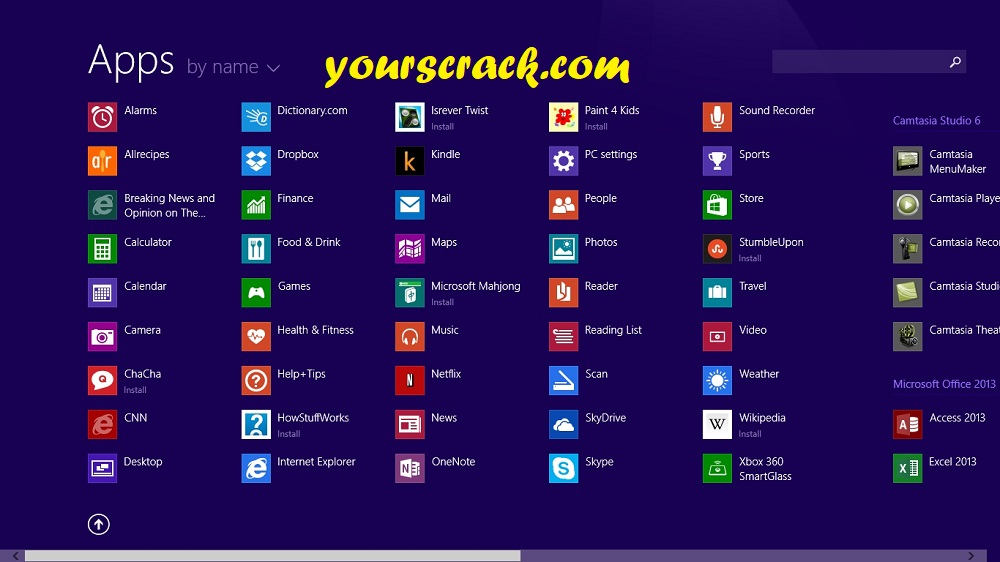
Task: Open the PC settings gear icon
Action: pos(563,161)
